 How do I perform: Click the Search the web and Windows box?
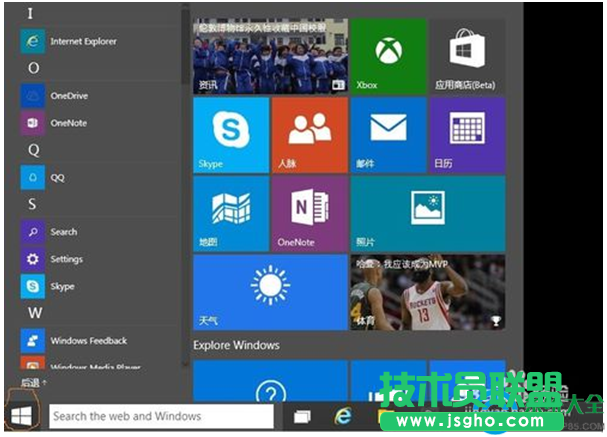[161, 416]
